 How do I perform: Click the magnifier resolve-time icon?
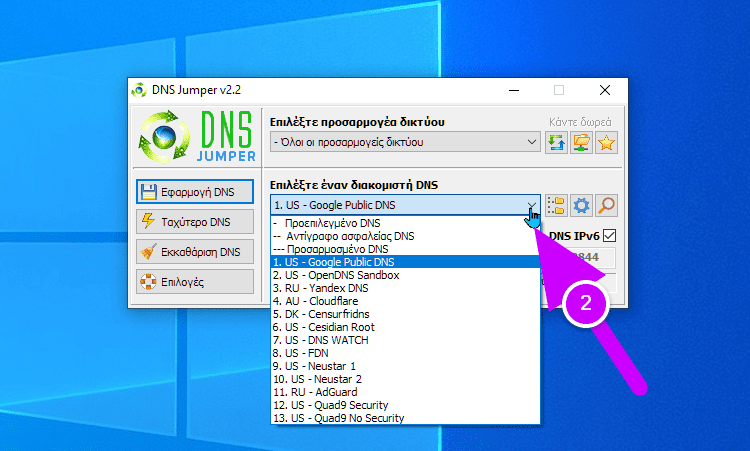pos(606,206)
